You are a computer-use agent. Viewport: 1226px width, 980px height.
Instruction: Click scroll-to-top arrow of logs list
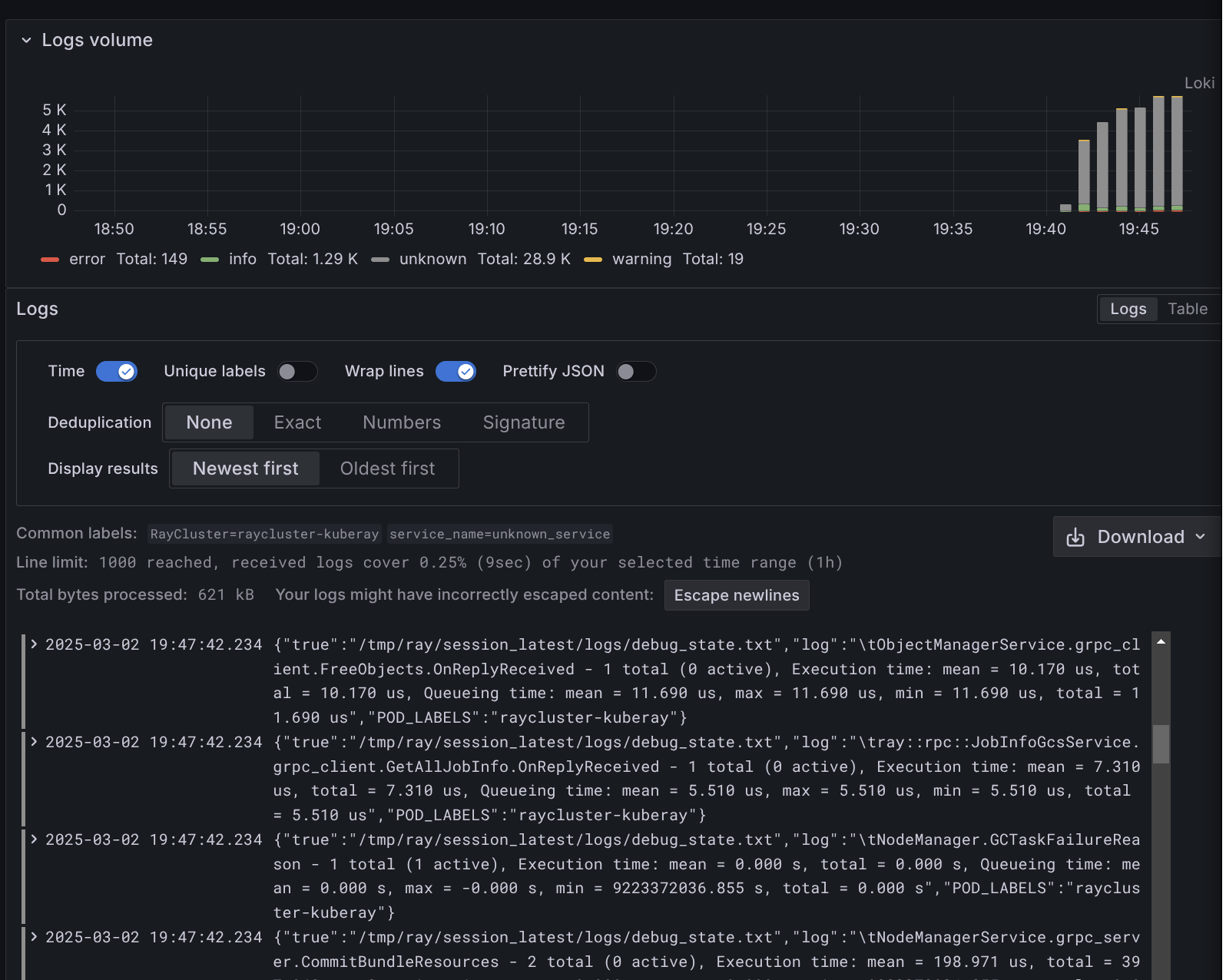point(1161,641)
